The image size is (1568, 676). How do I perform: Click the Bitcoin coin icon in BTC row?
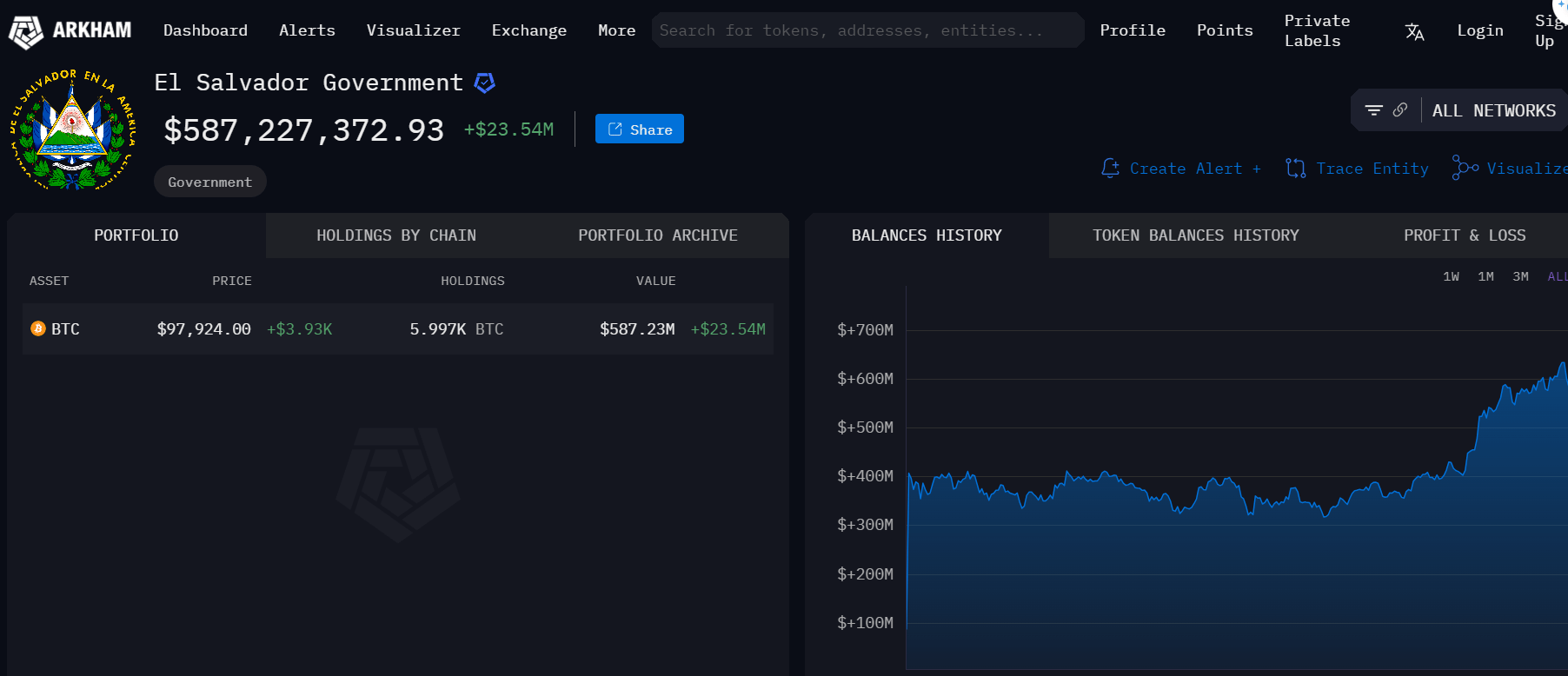[37, 328]
